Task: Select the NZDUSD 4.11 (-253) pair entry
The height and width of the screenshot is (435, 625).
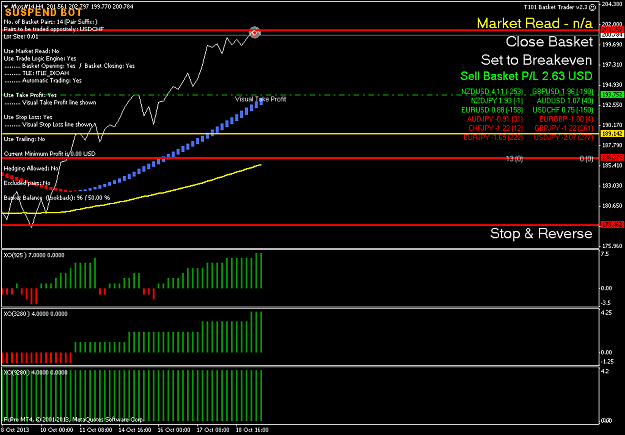Action: (x=492, y=91)
